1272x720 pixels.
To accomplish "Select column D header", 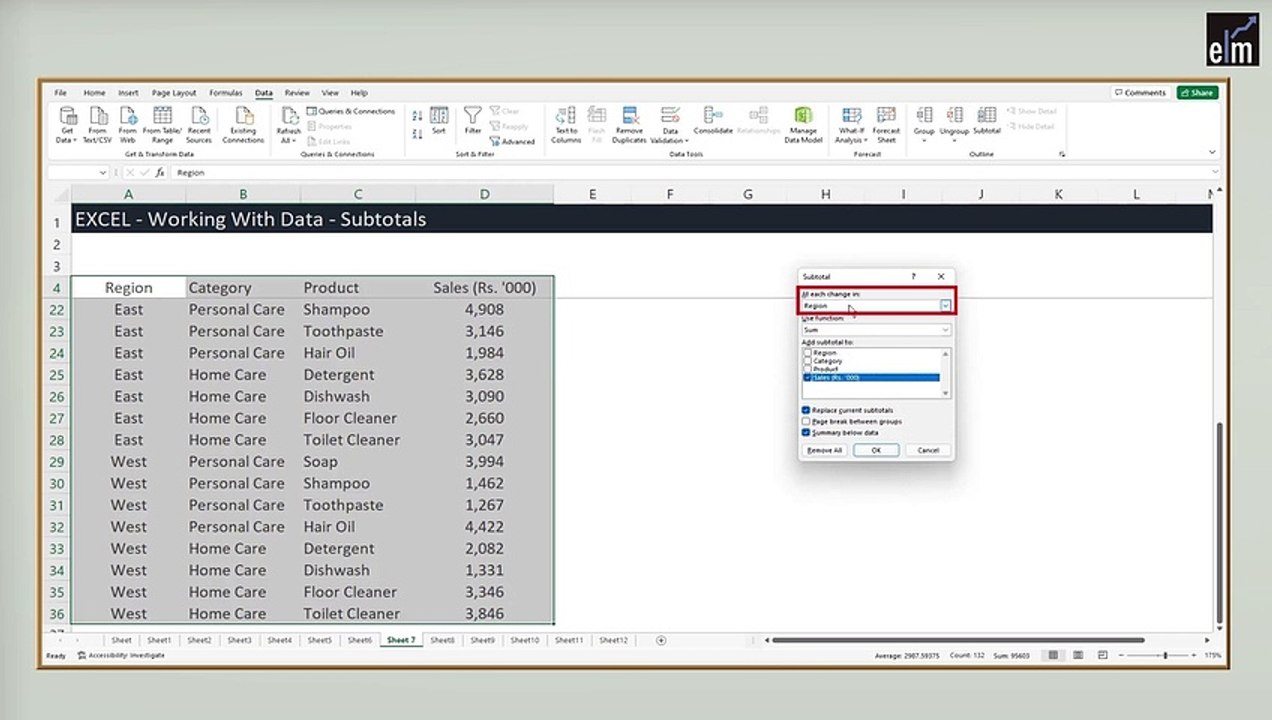I will click(x=485, y=194).
